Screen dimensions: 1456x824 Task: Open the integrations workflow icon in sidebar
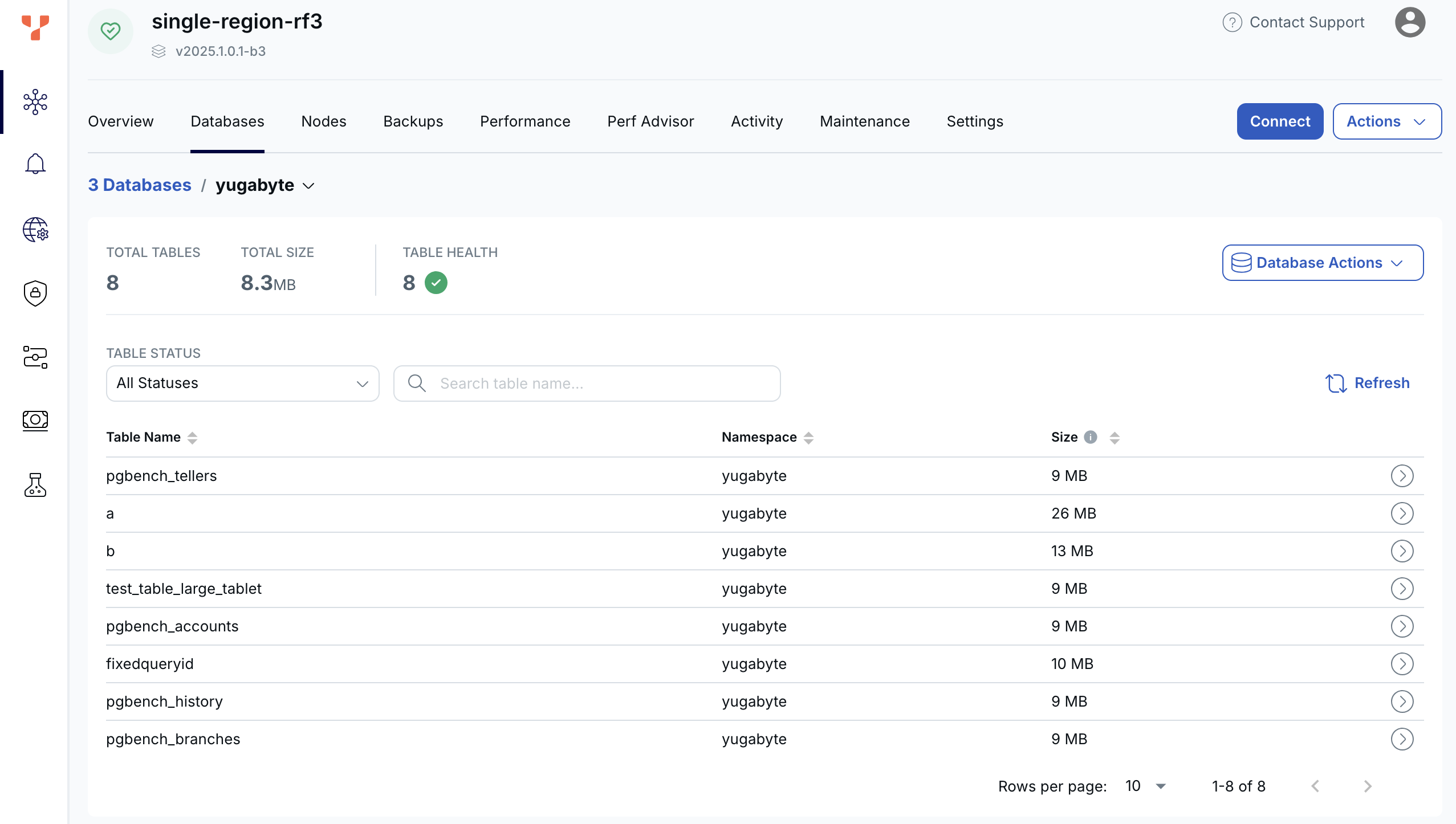[x=35, y=357]
